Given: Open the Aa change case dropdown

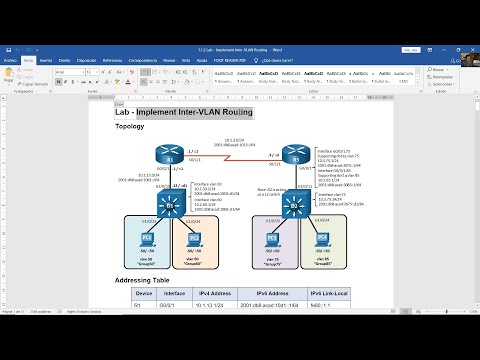Looking at the screenshot, I should point(120,72).
